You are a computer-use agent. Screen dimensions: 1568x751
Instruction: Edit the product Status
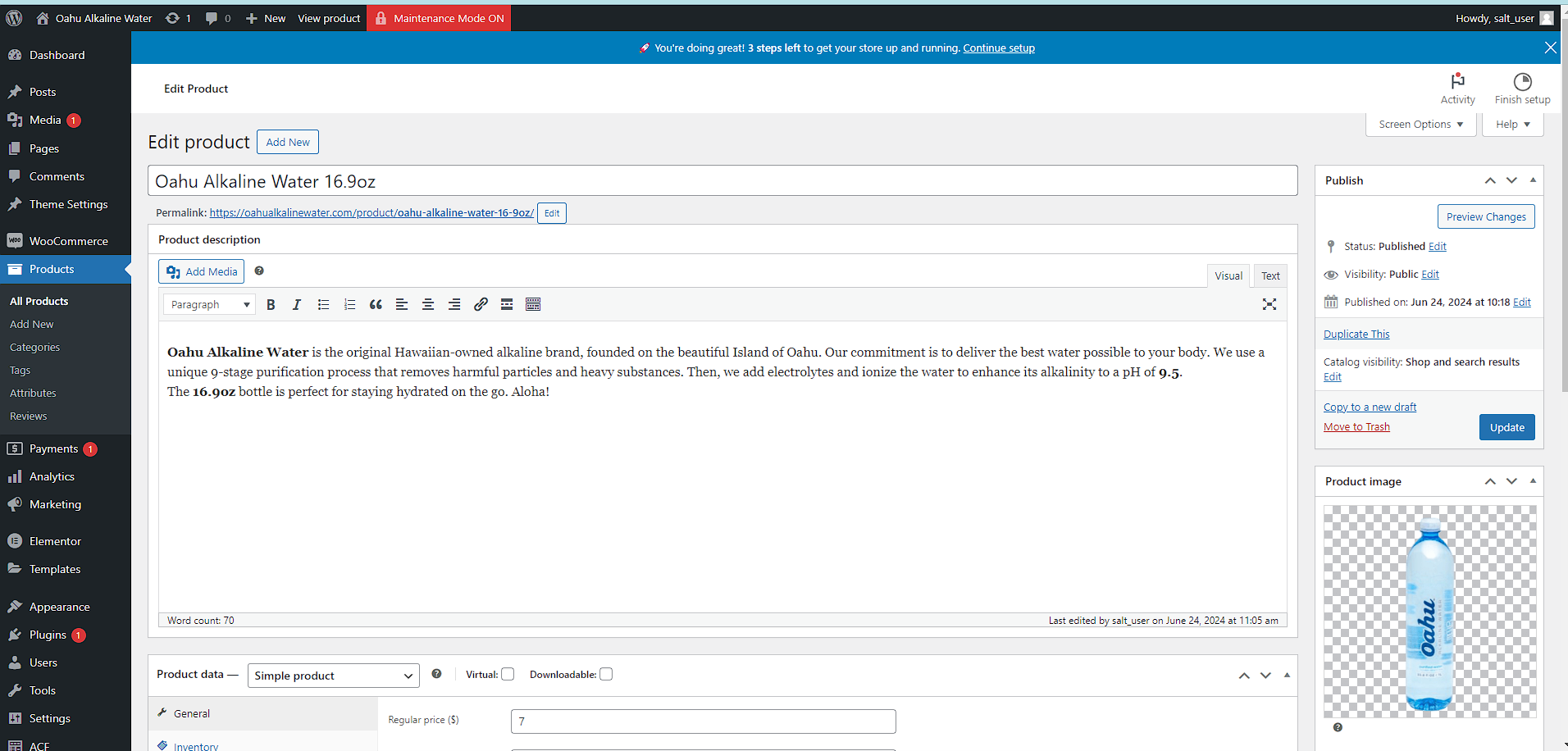click(x=1438, y=247)
